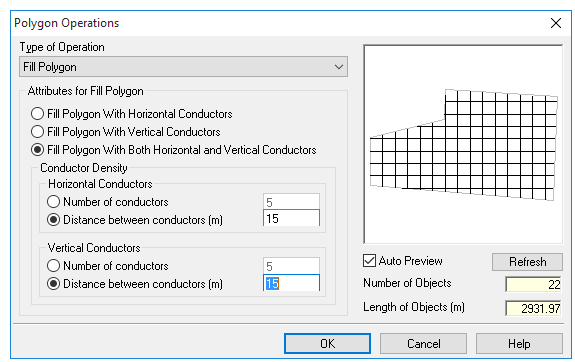This screenshot has width=575, height=362.
Task: Toggle the Auto Preview checkbox
Action: tap(369, 261)
